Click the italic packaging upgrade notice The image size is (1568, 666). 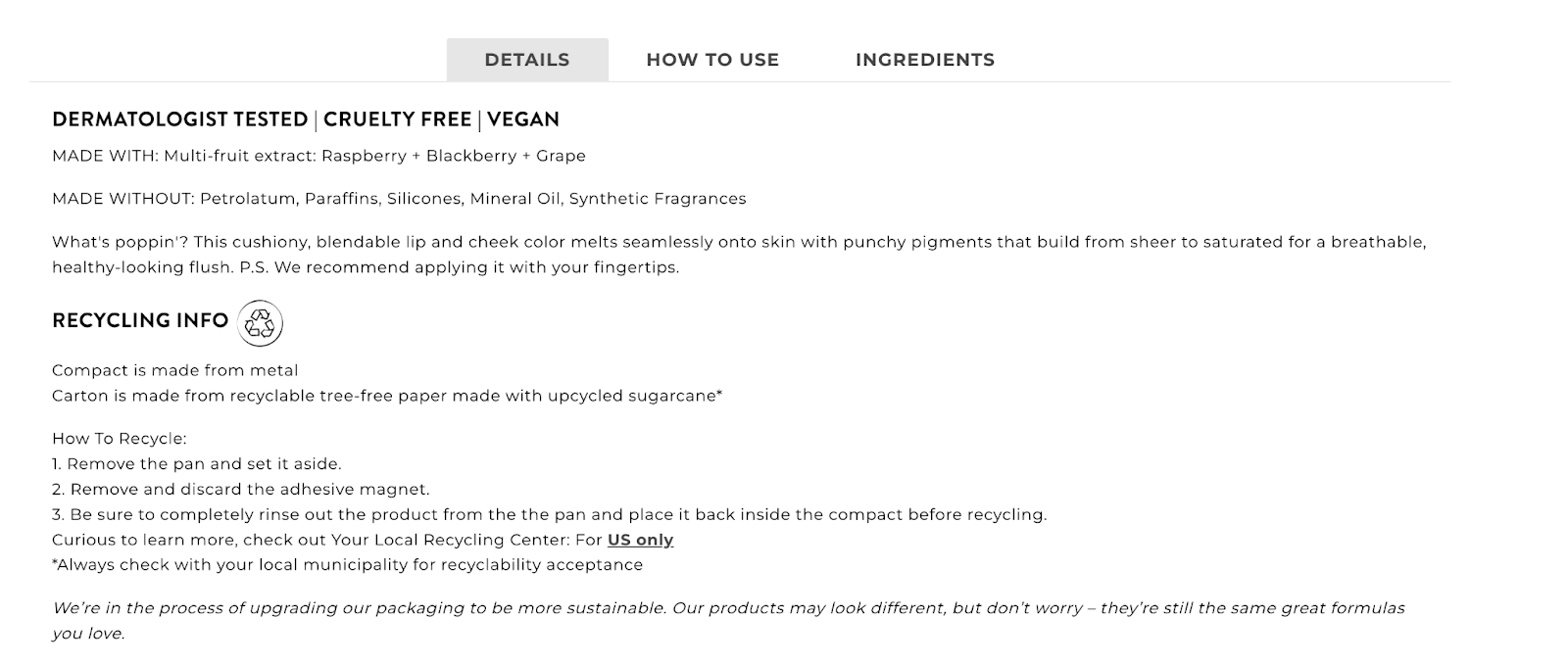[686, 609]
